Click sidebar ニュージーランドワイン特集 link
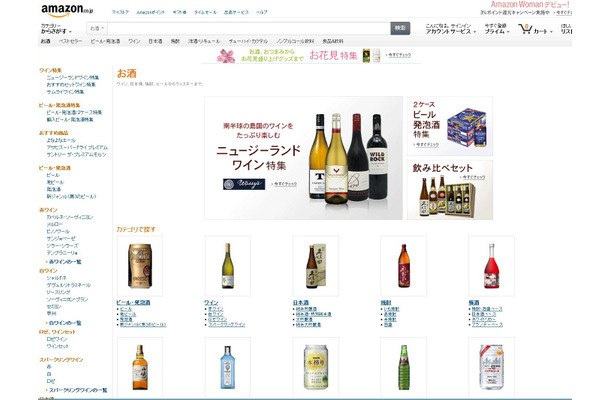The height and width of the screenshot is (400, 610). pos(73,77)
